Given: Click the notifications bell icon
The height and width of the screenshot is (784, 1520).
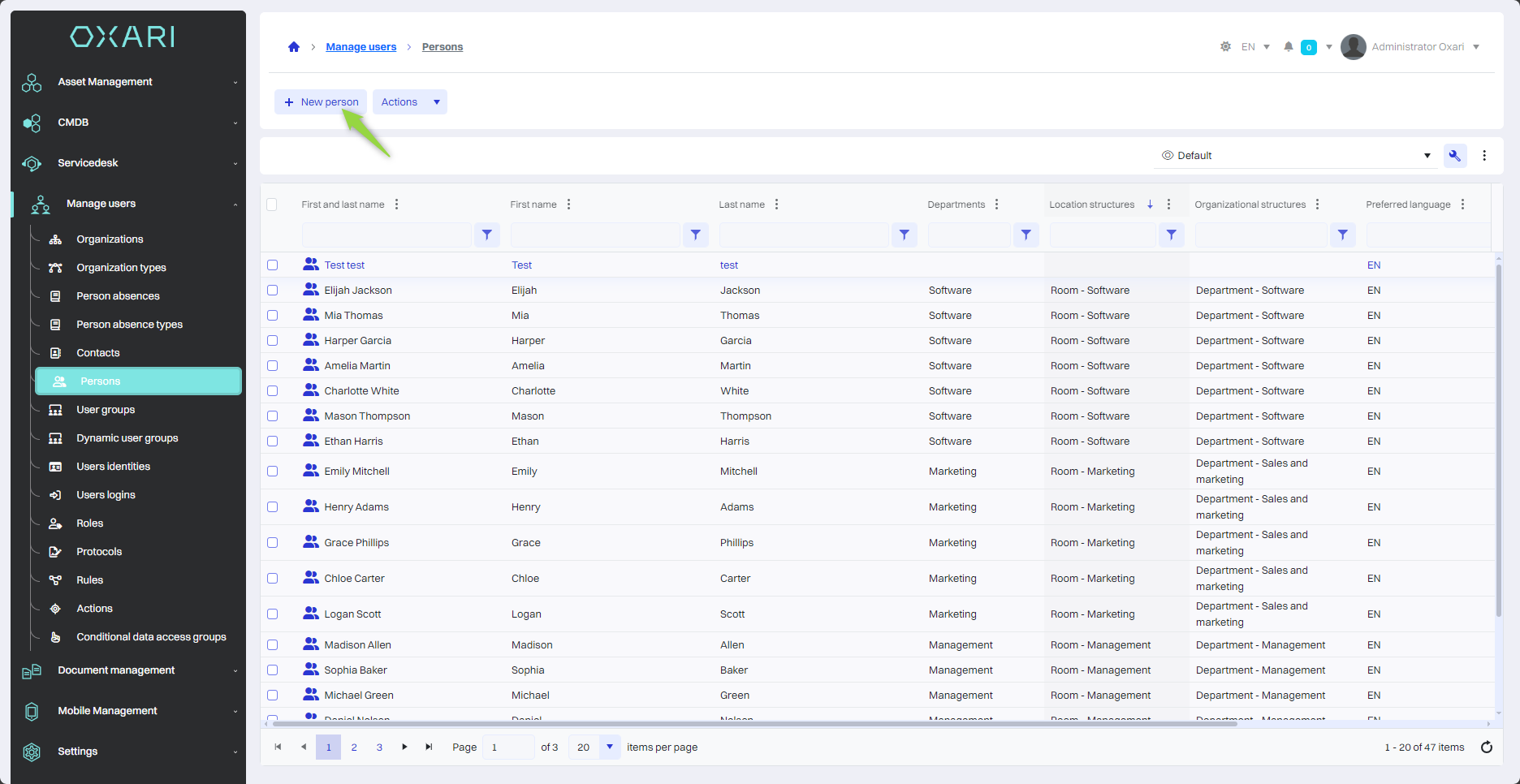Looking at the screenshot, I should click(x=1288, y=47).
